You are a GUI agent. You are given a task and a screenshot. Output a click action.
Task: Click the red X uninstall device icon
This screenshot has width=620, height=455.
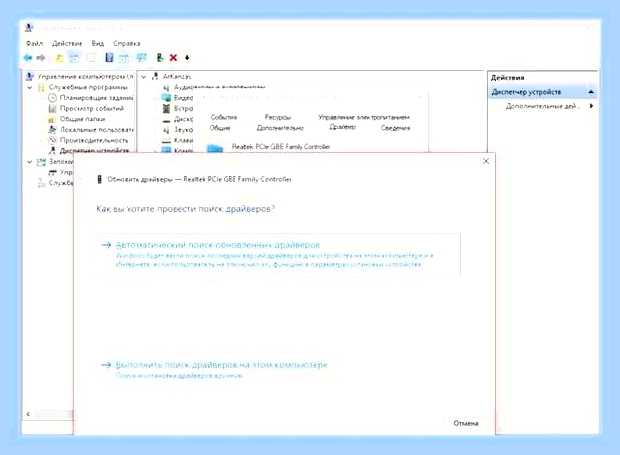[x=173, y=58]
